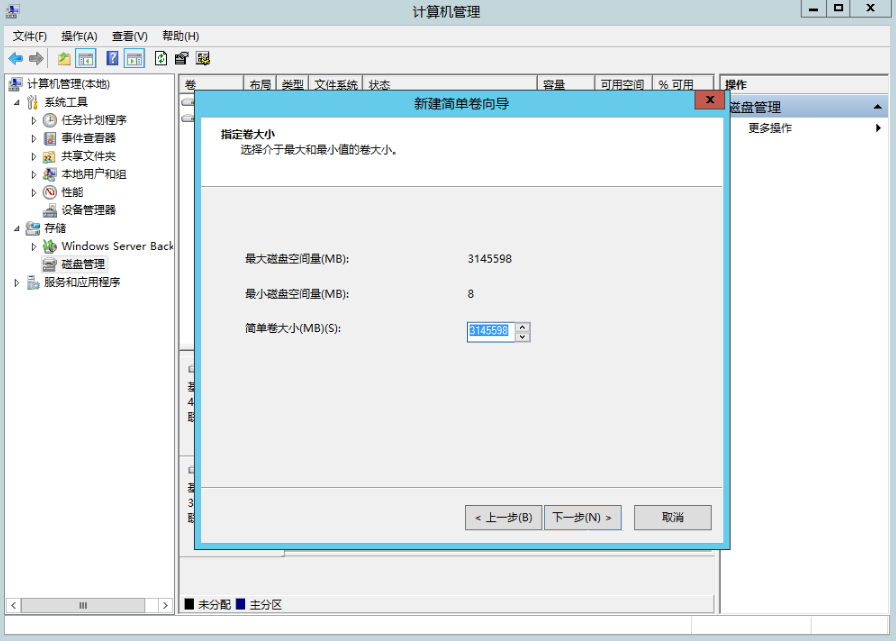This screenshot has height=641, width=896.
Task: Close the 新建简单卷向导 dialog
Action: [x=710, y=99]
